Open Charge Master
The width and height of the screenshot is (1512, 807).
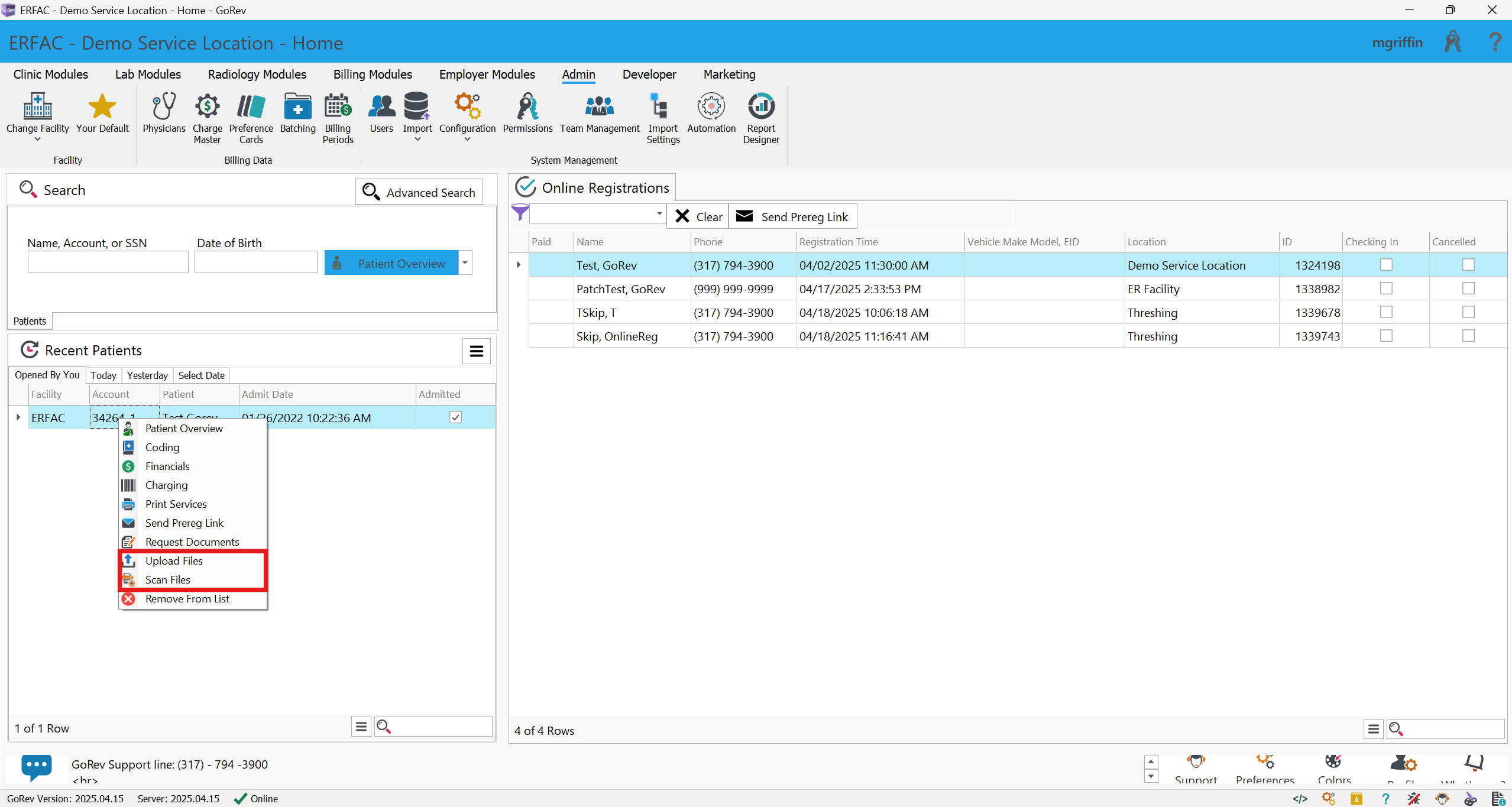pos(207,118)
